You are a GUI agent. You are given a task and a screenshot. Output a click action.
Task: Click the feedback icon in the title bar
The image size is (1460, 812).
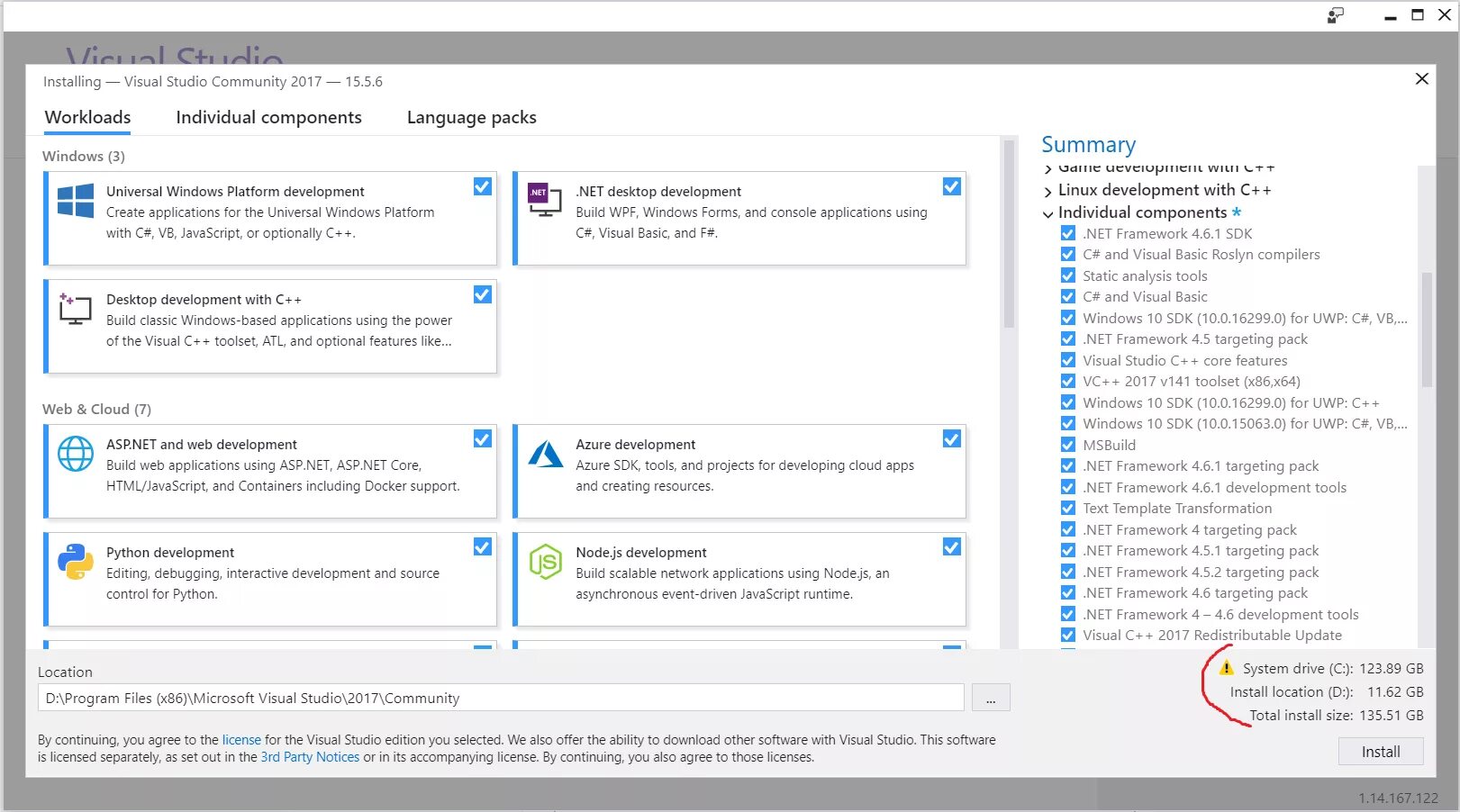(1336, 15)
